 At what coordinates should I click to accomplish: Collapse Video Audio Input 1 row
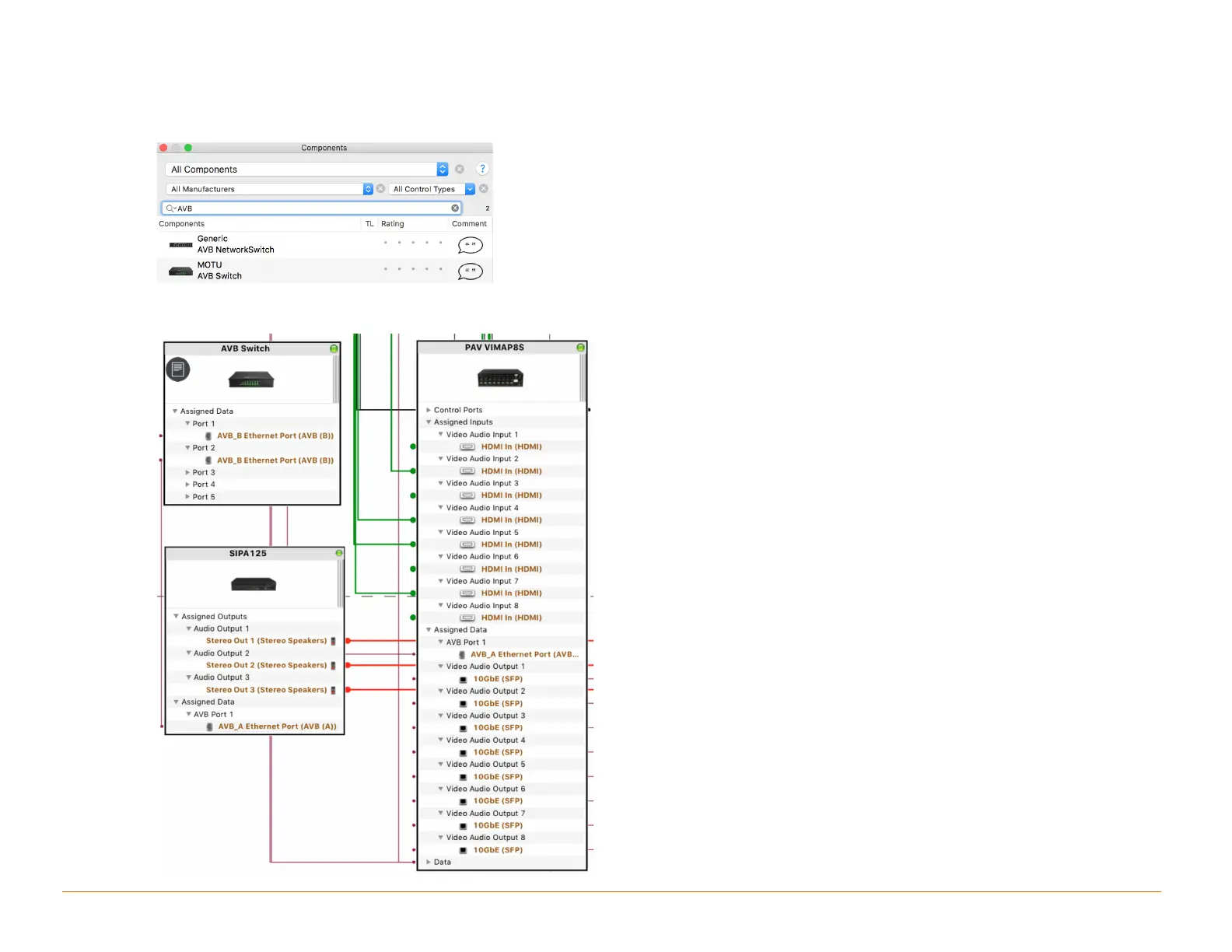(x=441, y=435)
